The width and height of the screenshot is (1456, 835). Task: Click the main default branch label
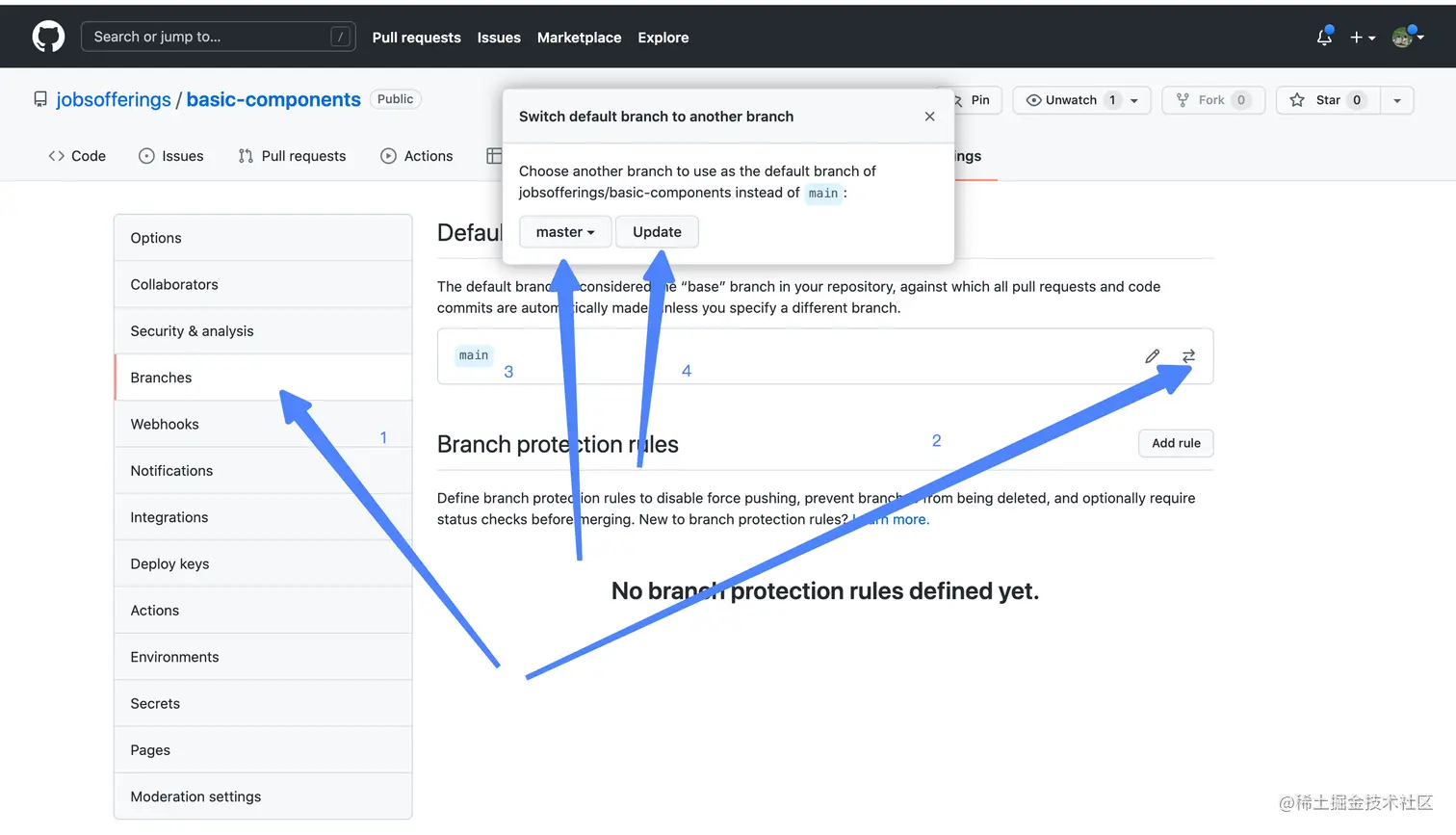coord(474,355)
